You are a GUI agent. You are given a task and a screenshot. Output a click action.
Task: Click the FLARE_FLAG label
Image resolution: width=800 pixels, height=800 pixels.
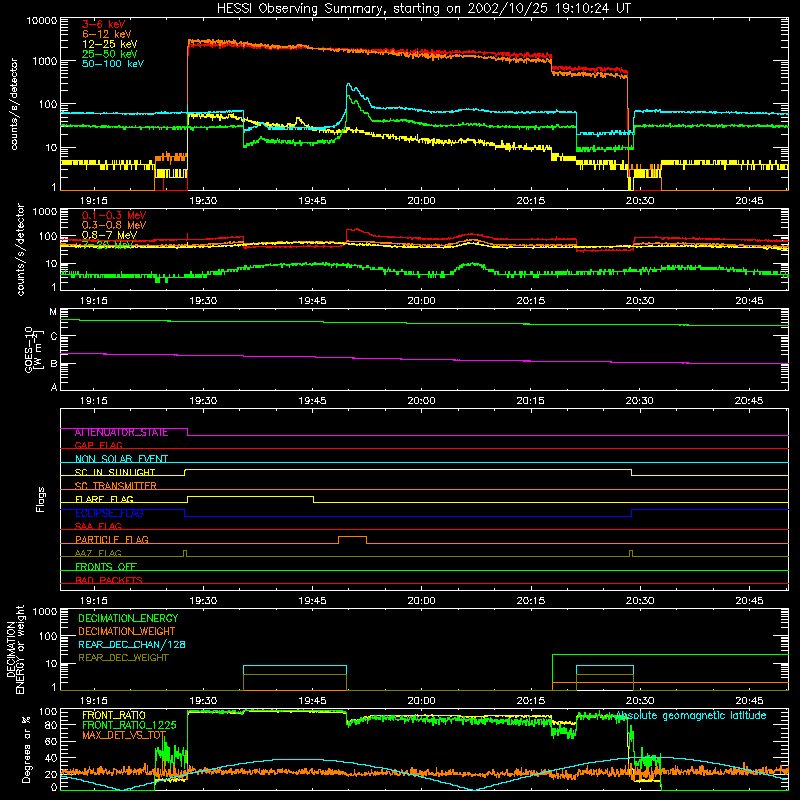click(x=104, y=499)
